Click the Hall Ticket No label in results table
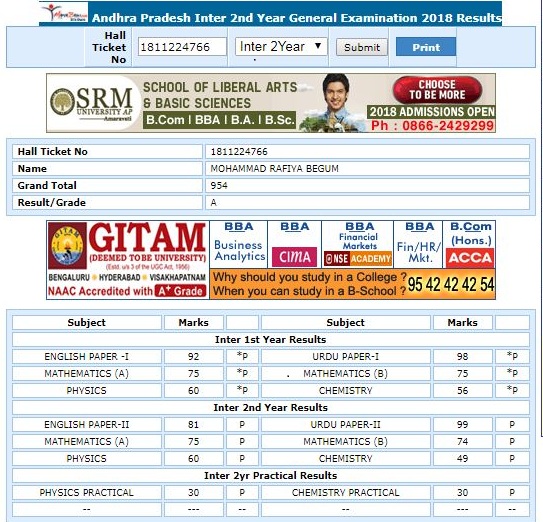543x522 pixels. click(x=53, y=152)
